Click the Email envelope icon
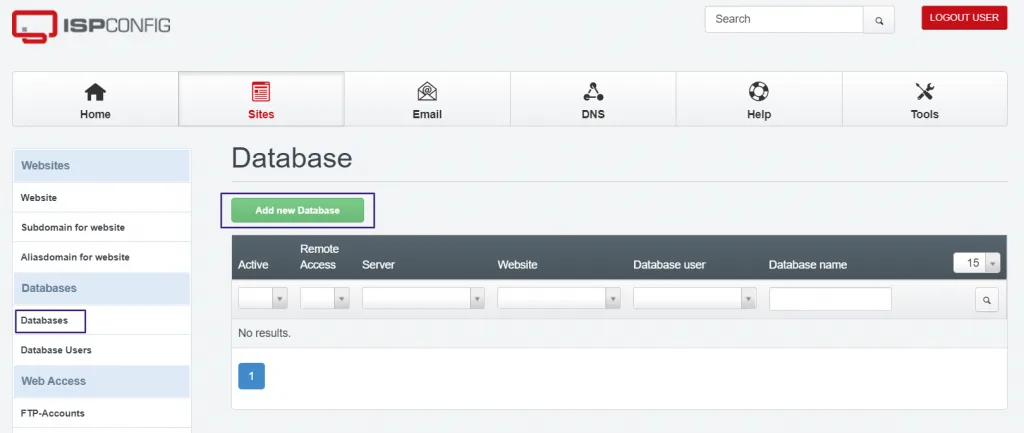This screenshot has width=1024, height=433. pyautogui.click(x=427, y=92)
